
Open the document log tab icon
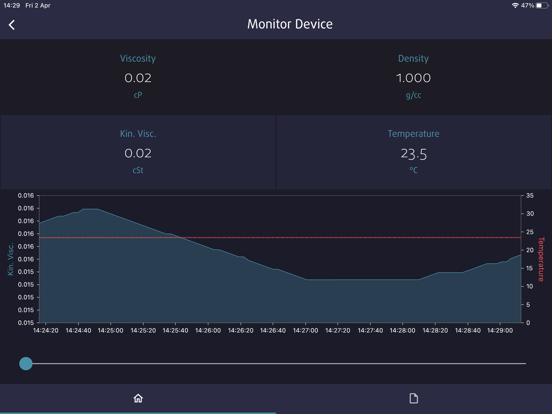pyautogui.click(x=414, y=398)
